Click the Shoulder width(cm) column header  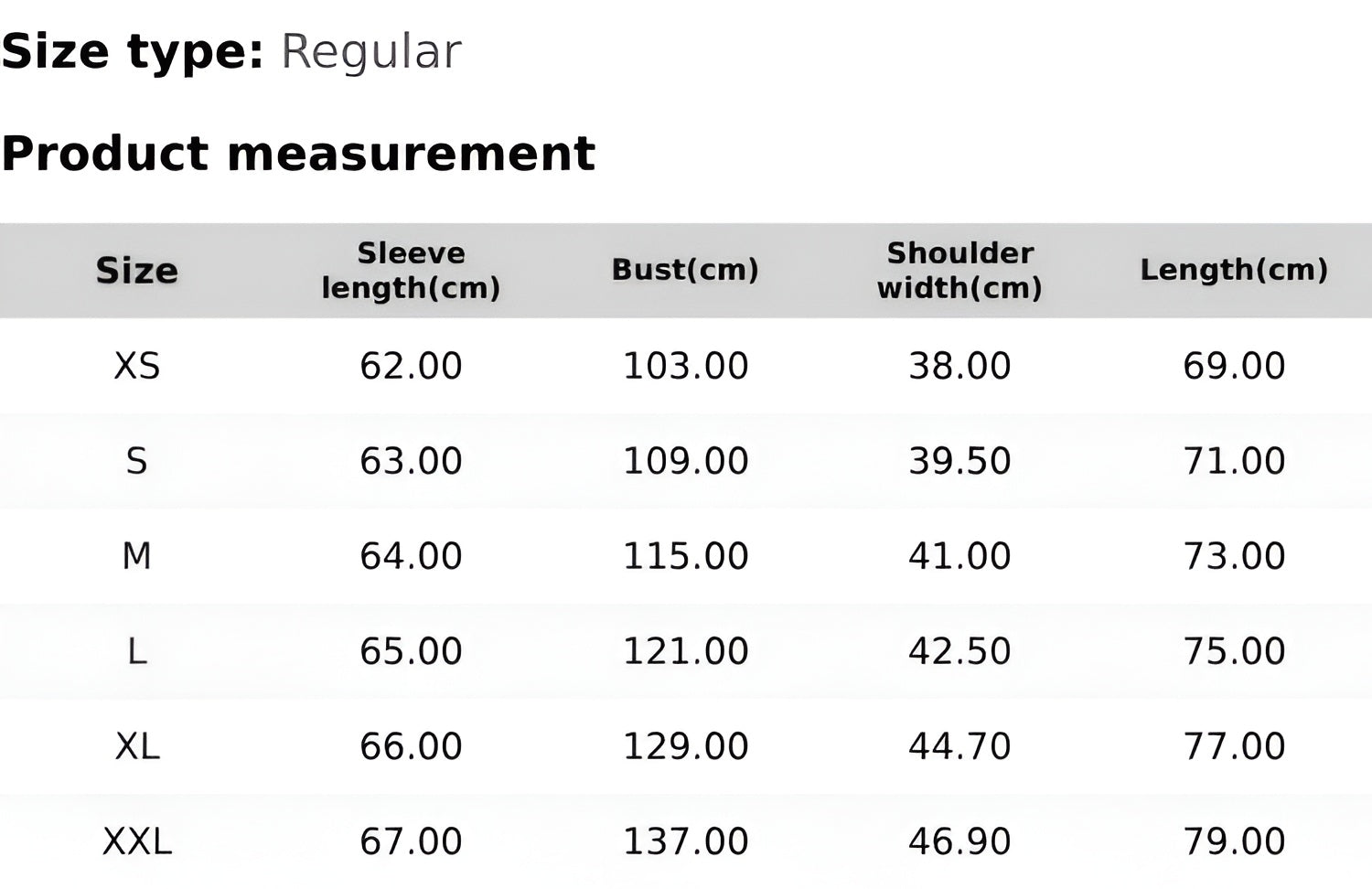click(x=959, y=271)
